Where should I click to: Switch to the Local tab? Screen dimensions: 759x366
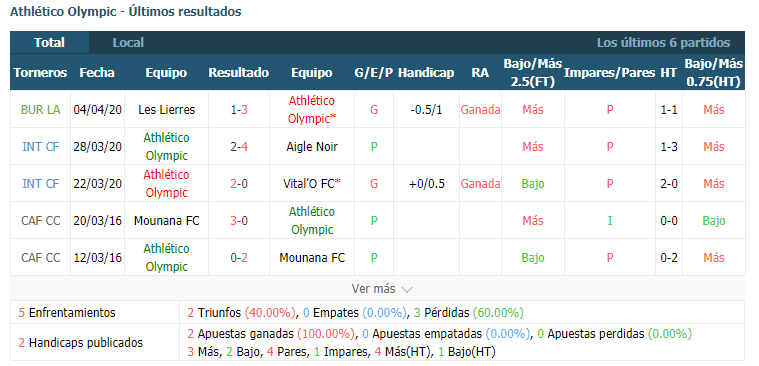point(128,43)
